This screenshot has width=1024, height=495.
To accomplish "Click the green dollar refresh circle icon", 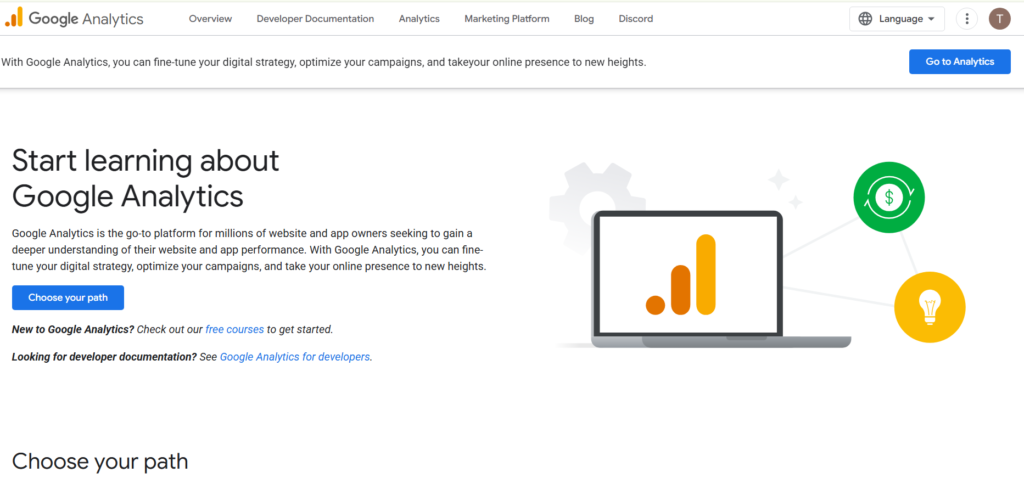I will pyautogui.click(x=889, y=197).
